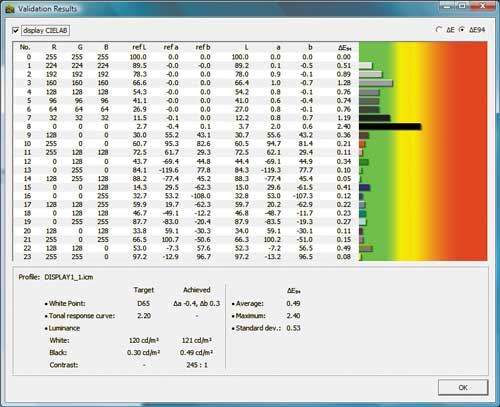Screen dimensions: 500x407
Task: Select the ΔE94 radio button
Action: pyautogui.click(x=462, y=30)
